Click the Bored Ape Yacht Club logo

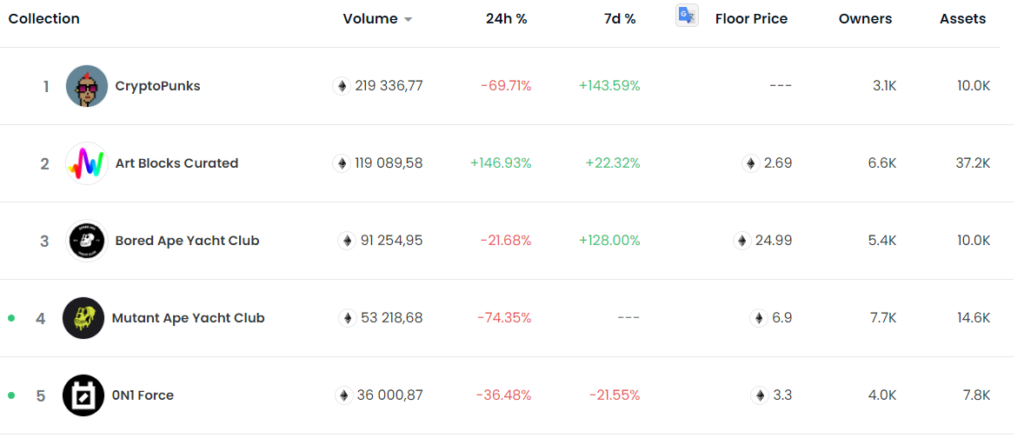pyautogui.click(x=87, y=241)
